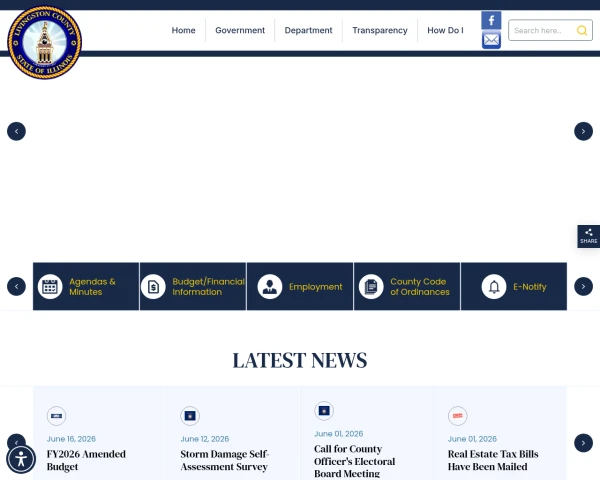This screenshot has width=600, height=480.
Task: Click the LATEST NEWS heading
Action: pos(300,360)
